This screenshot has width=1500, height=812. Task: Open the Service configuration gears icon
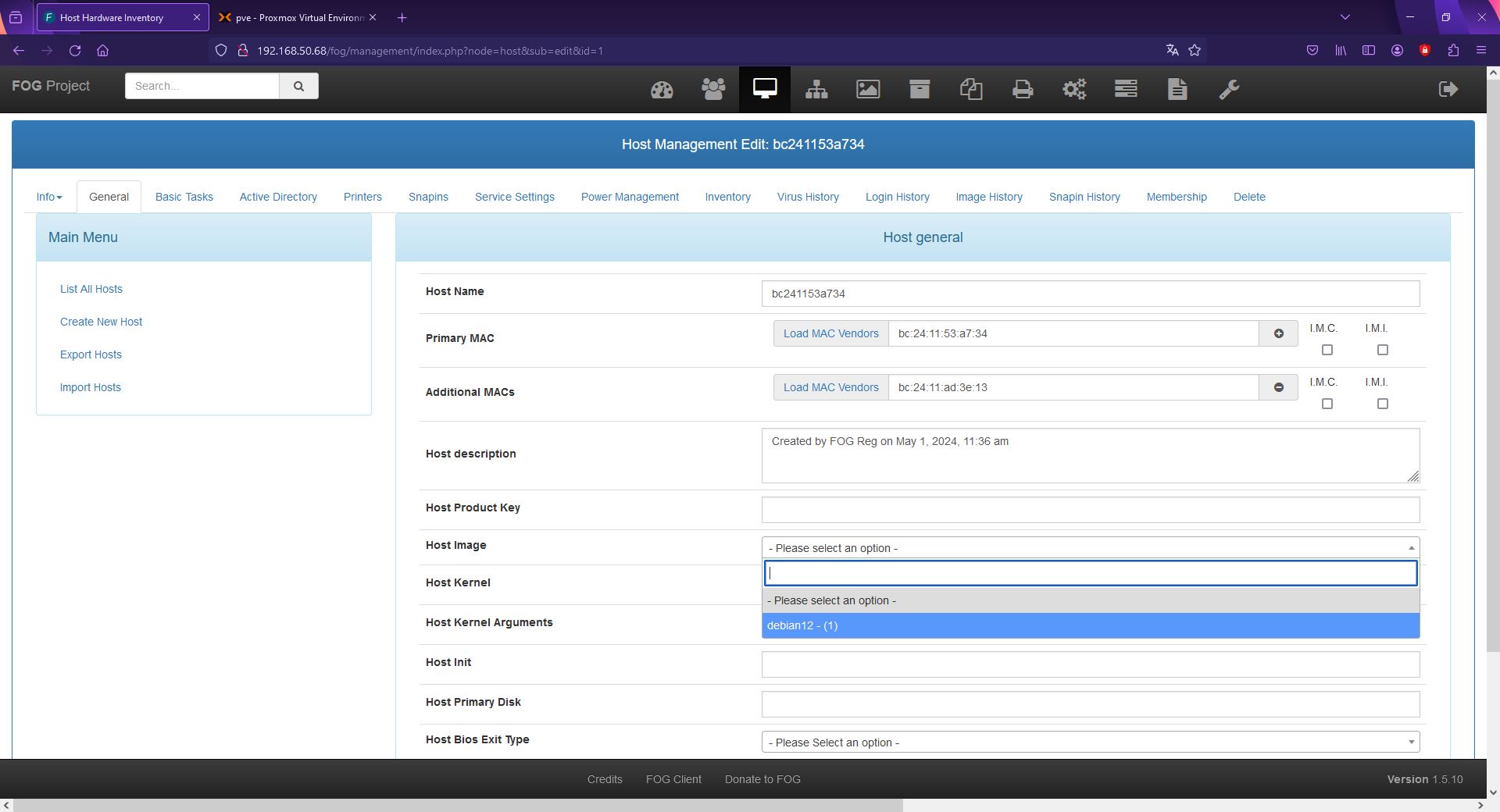(1074, 89)
